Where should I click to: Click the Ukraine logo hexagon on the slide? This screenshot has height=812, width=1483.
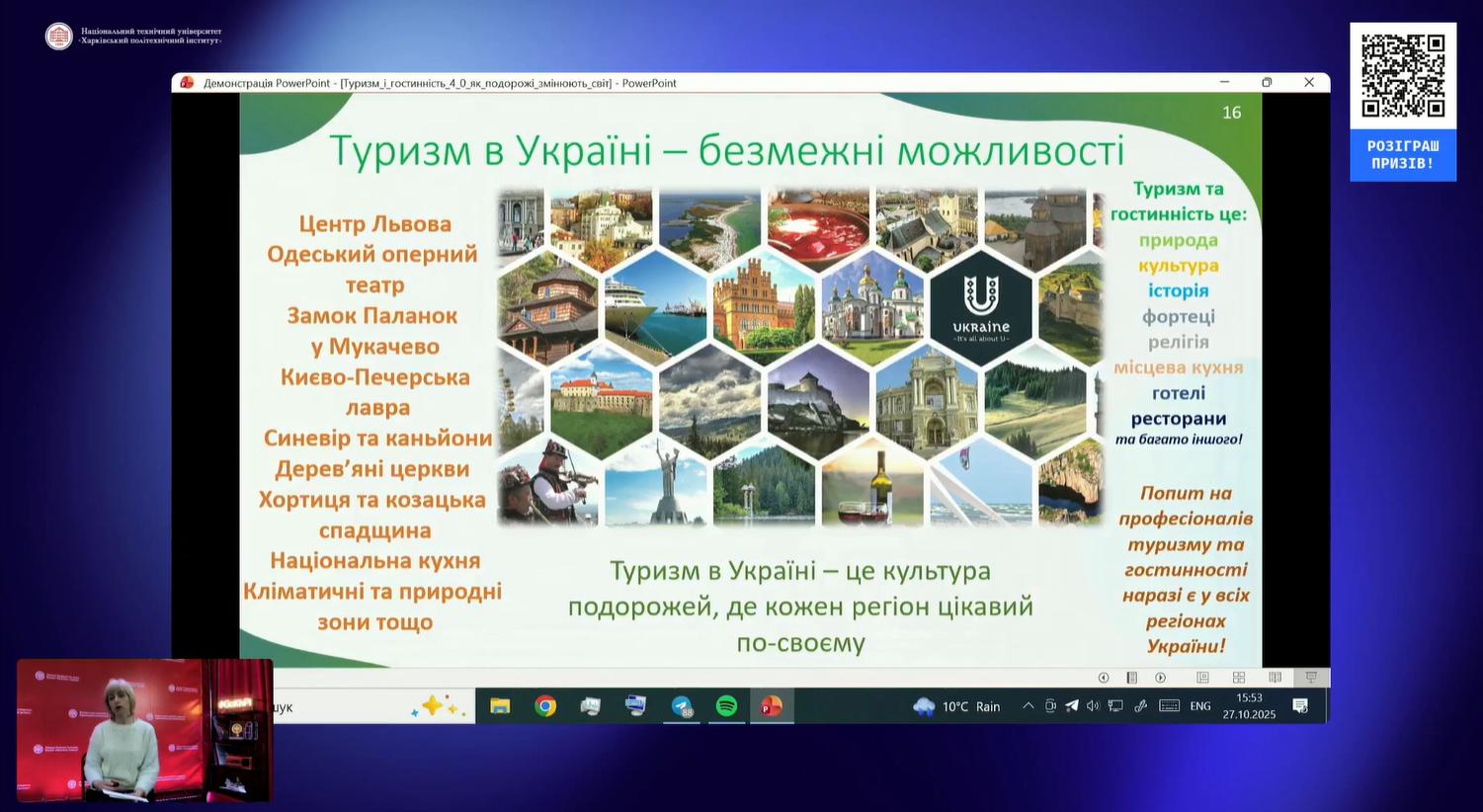(981, 308)
